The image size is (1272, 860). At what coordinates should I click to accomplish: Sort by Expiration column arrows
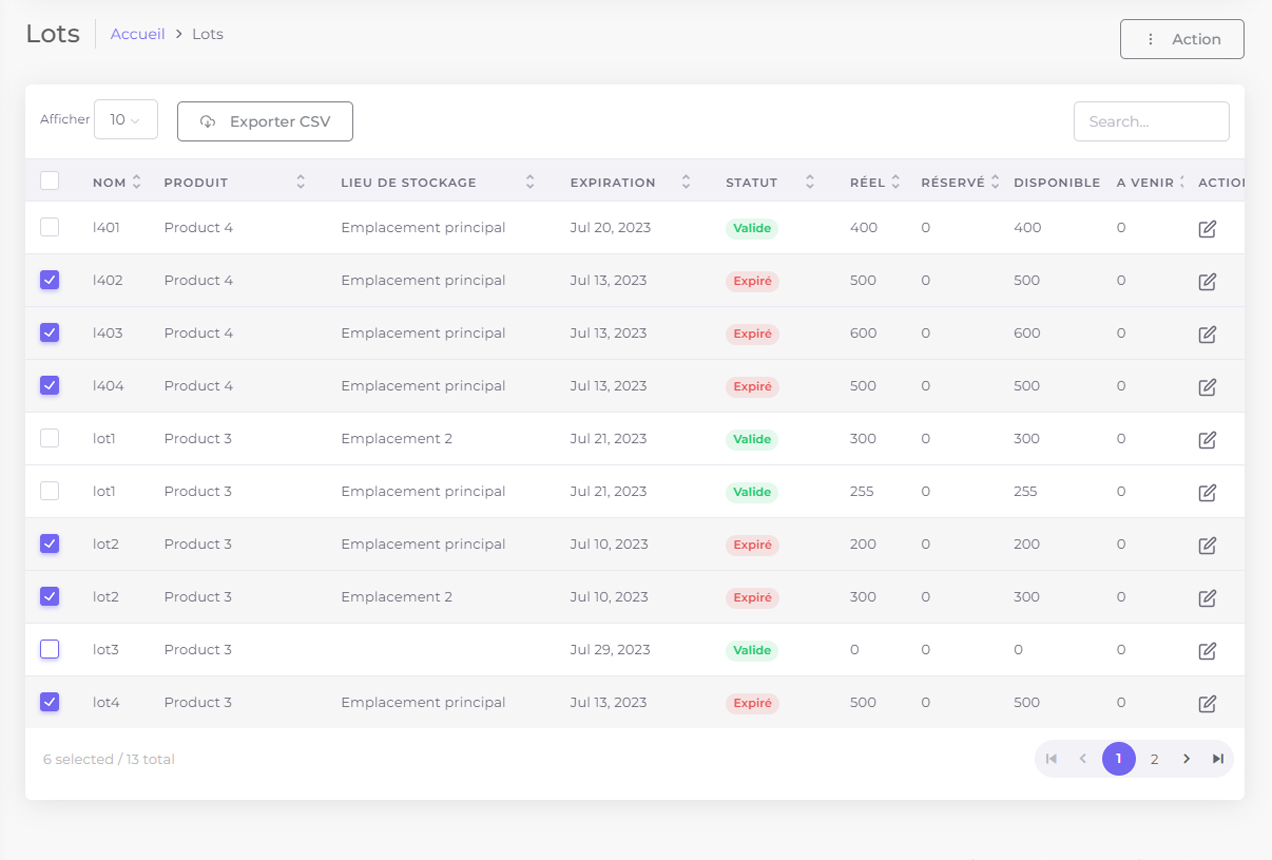point(686,182)
